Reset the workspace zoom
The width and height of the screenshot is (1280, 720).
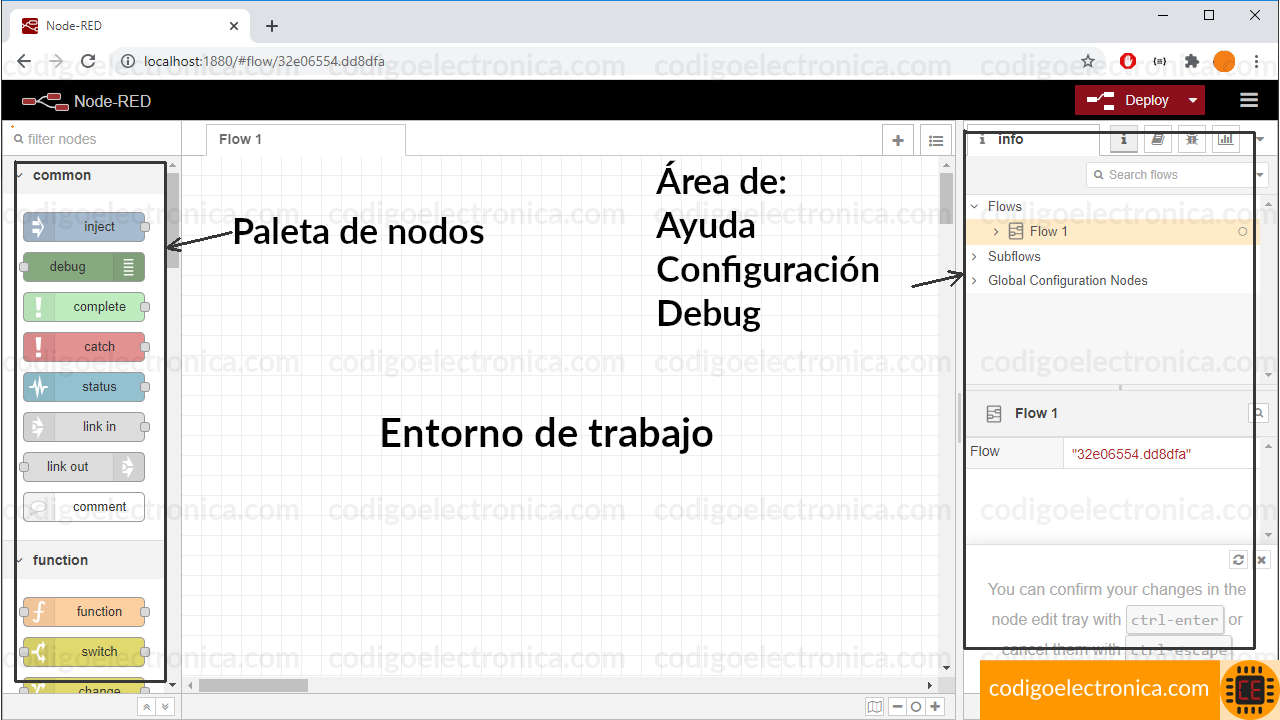click(916, 707)
